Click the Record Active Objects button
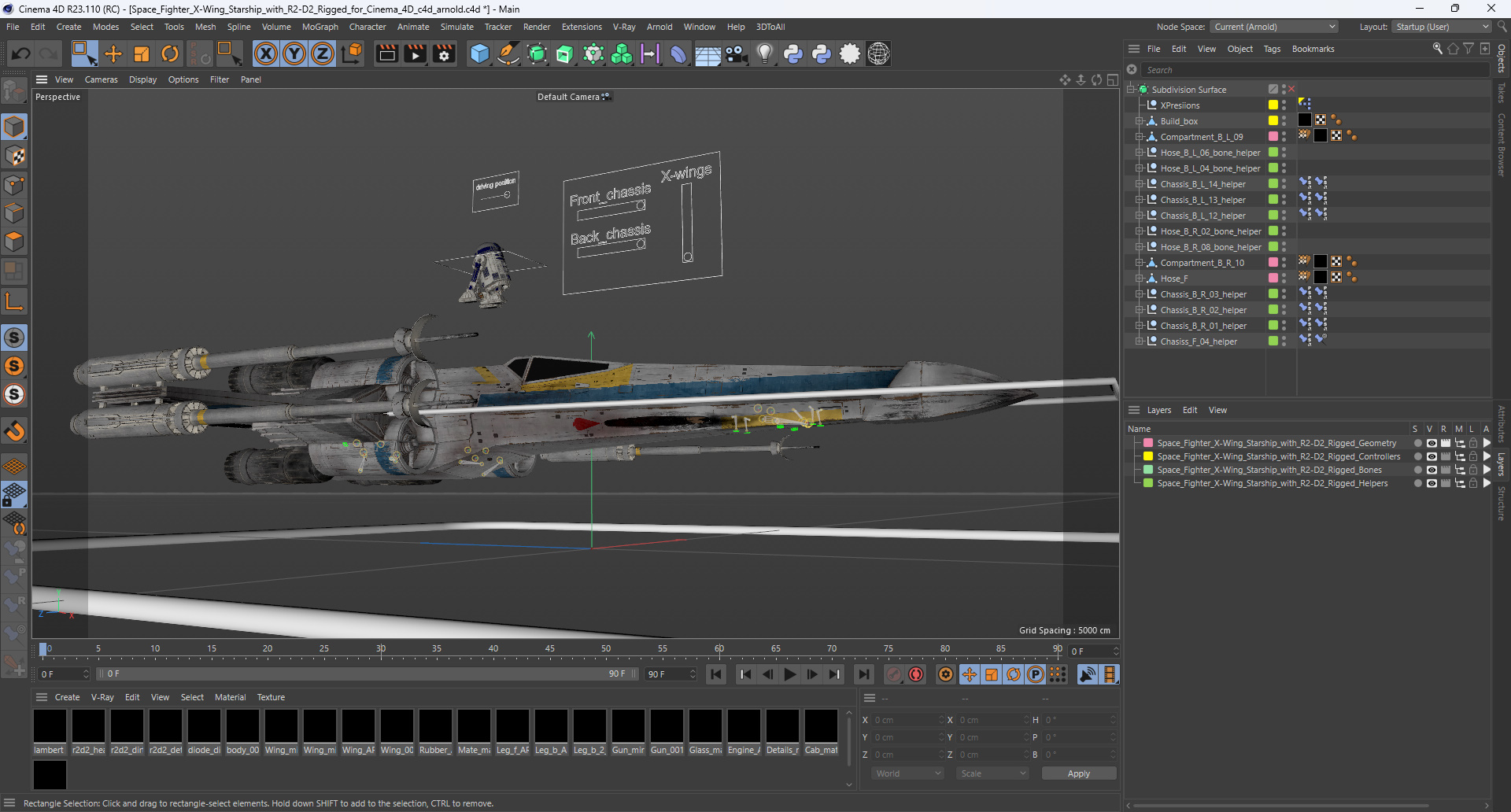The image size is (1511, 812). point(894,674)
